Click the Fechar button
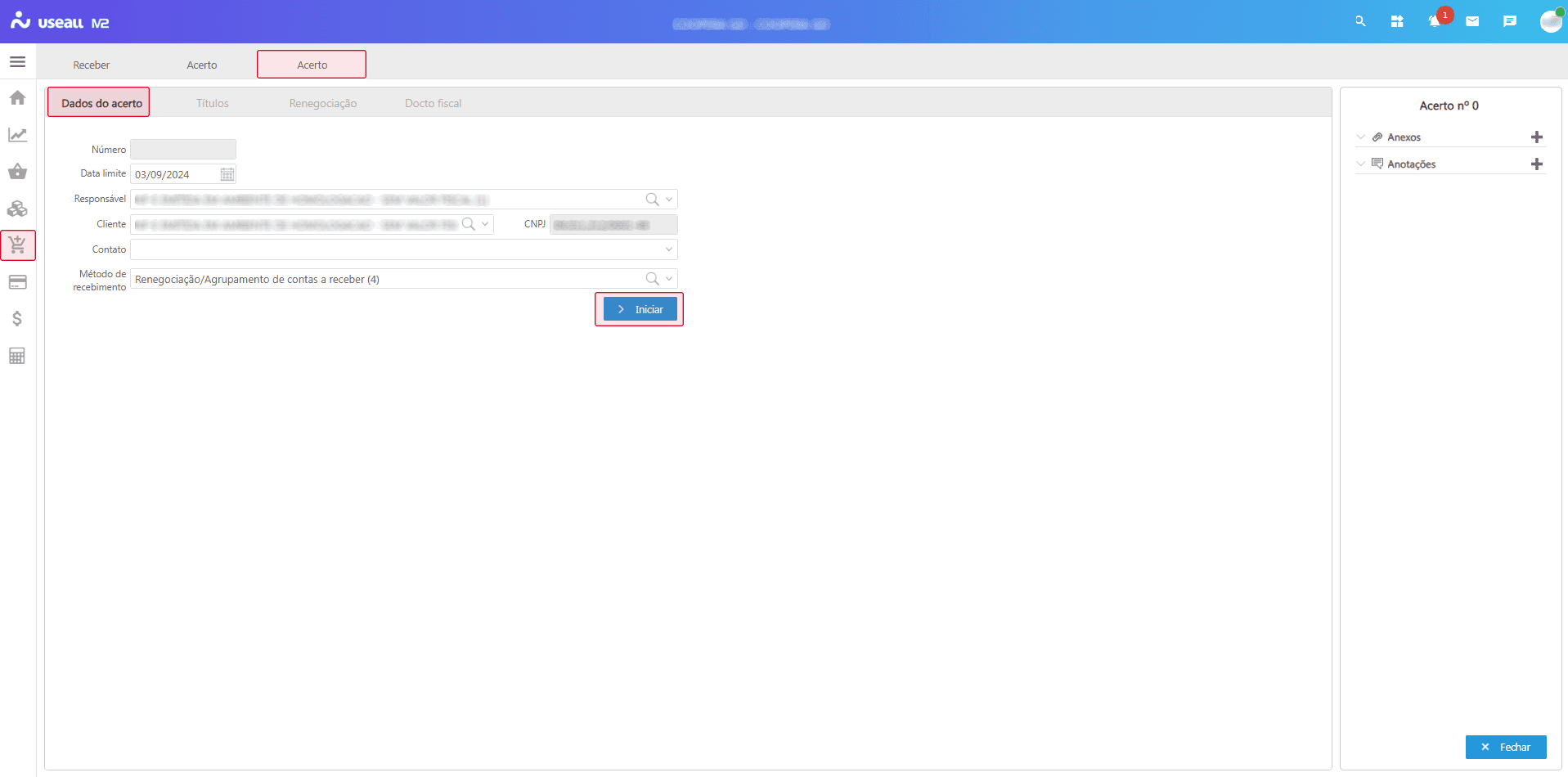 [x=1507, y=747]
